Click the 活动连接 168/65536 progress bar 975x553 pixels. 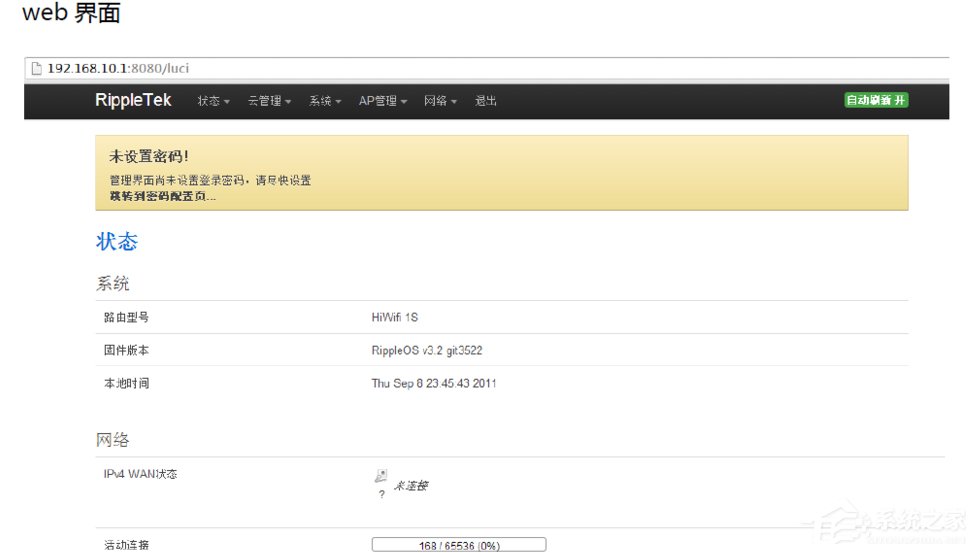(459, 545)
